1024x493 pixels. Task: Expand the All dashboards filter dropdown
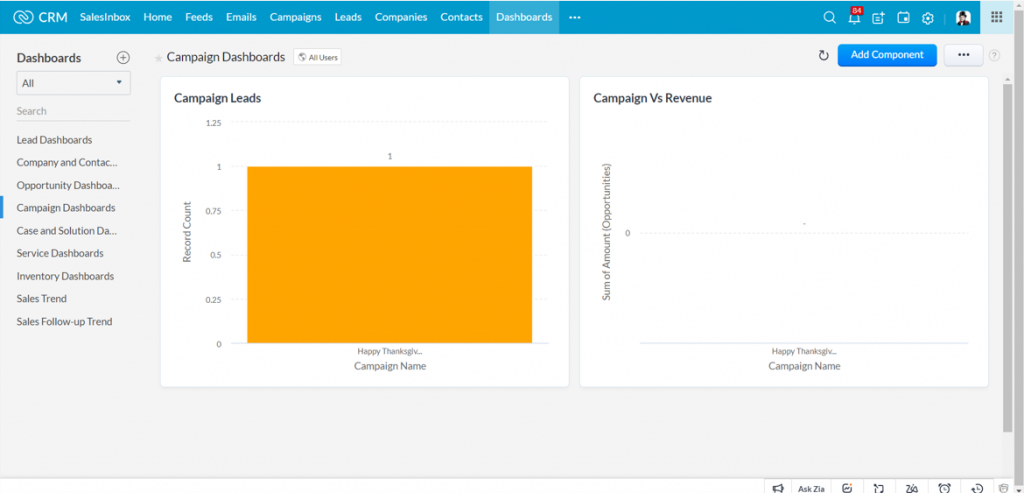[x=73, y=83]
